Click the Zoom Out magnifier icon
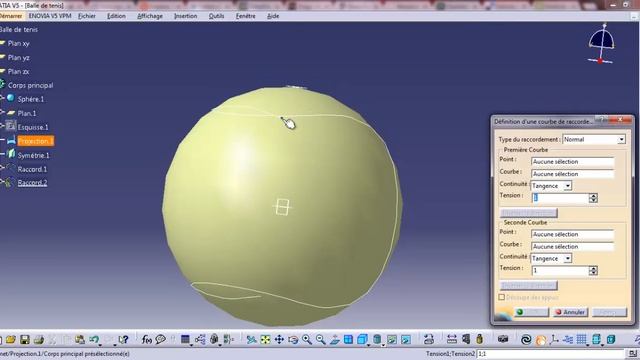 321,340
